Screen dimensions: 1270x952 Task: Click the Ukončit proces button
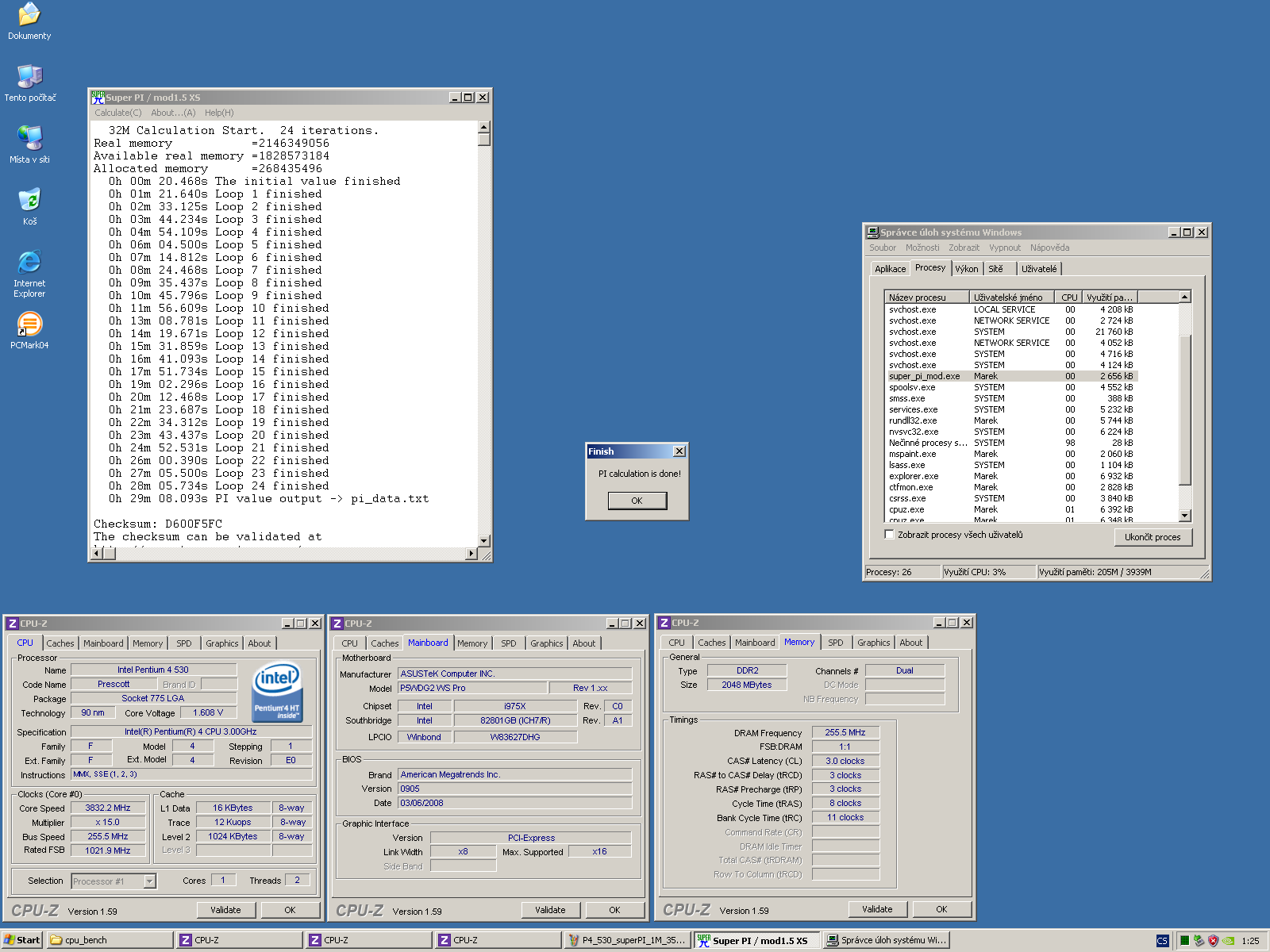click(x=1153, y=537)
